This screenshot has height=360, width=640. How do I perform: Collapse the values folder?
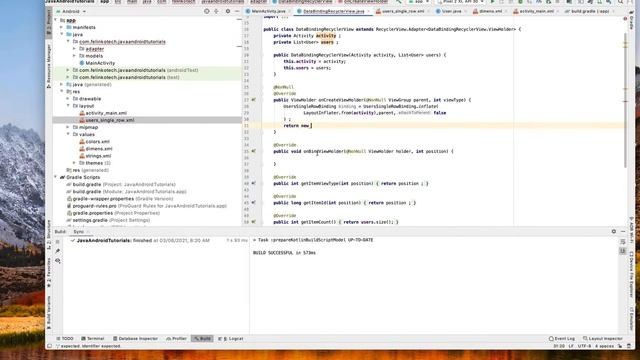[x=68, y=134]
